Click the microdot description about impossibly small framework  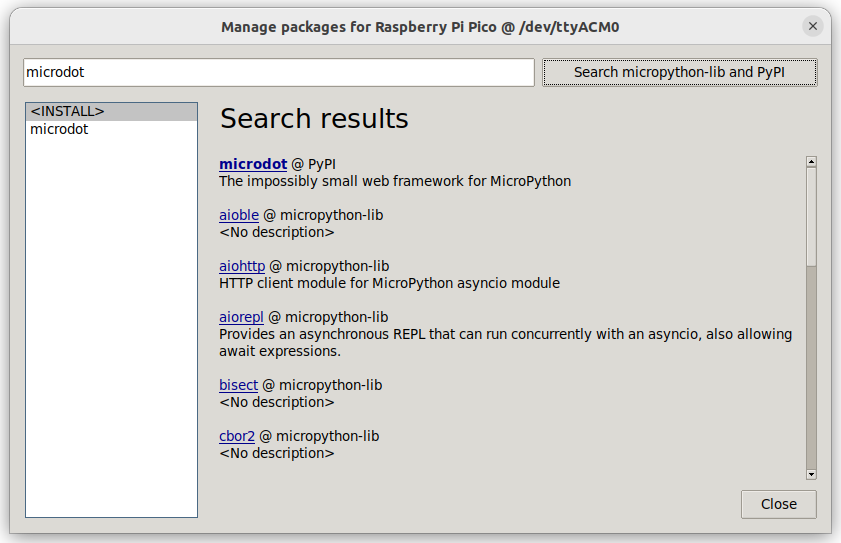395,181
